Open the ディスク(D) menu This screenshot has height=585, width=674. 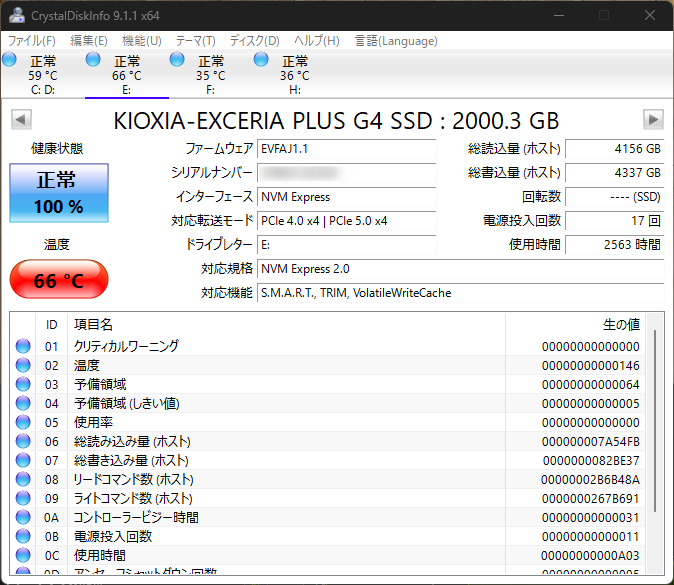point(254,41)
